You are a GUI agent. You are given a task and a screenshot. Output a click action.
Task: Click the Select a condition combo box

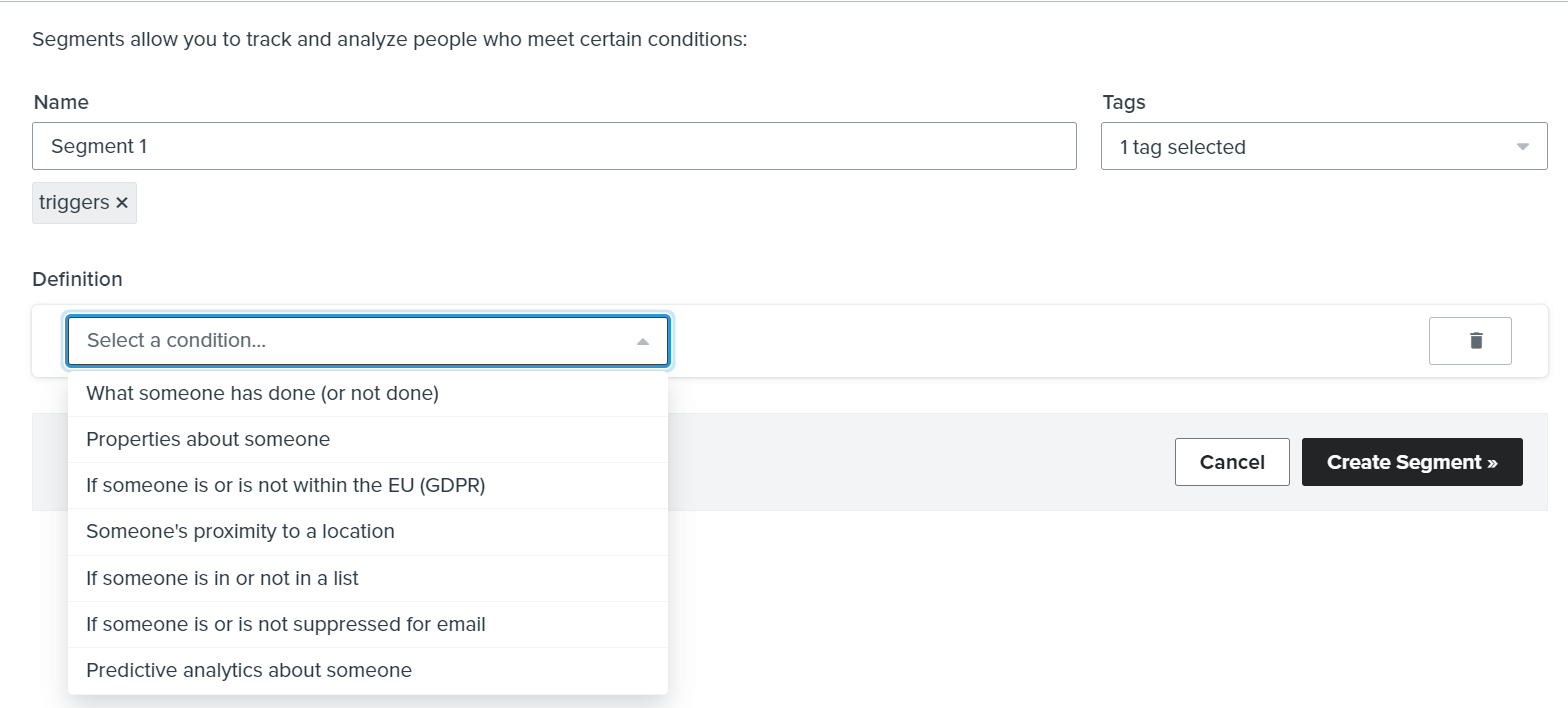pos(350,341)
